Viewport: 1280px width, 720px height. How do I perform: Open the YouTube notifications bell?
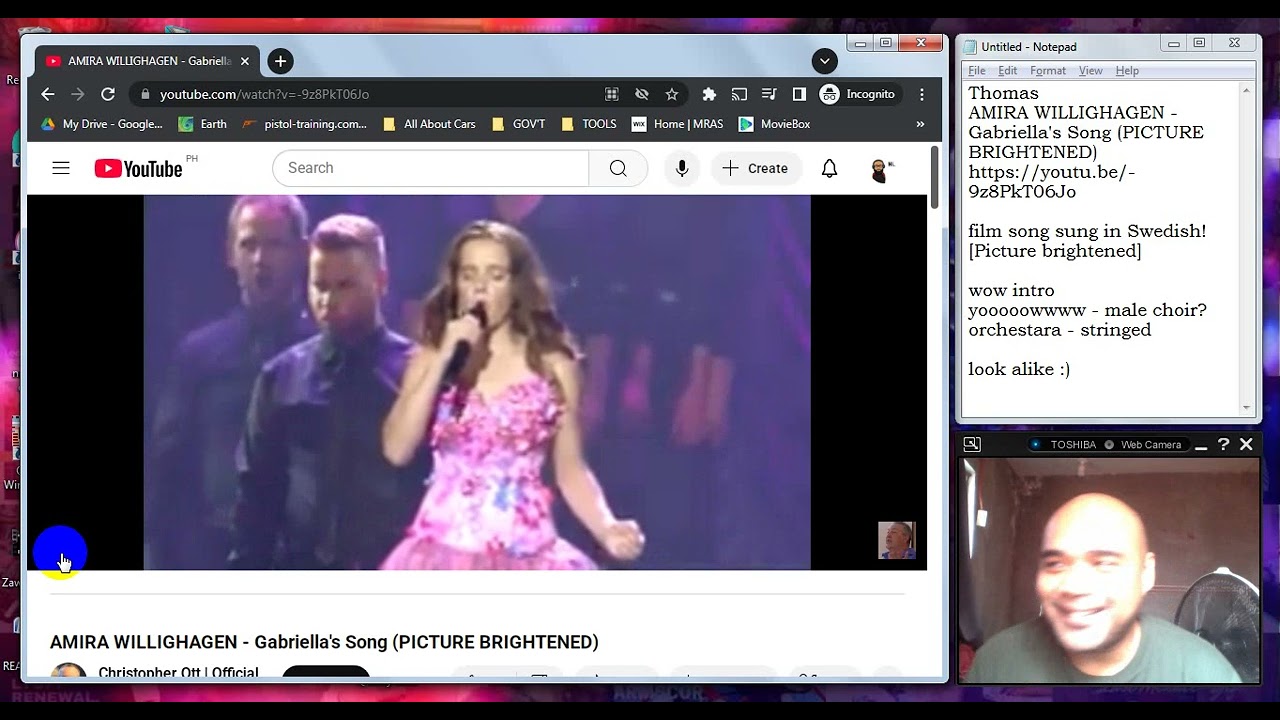pos(829,168)
